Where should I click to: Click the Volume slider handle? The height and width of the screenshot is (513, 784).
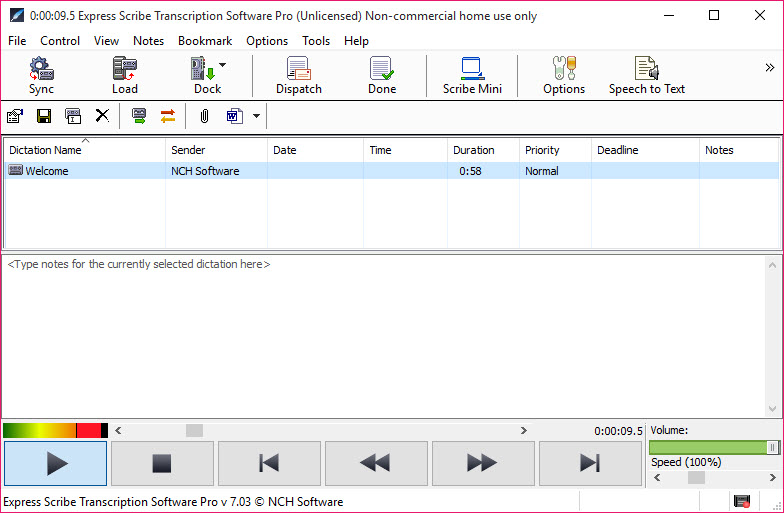click(772, 447)
